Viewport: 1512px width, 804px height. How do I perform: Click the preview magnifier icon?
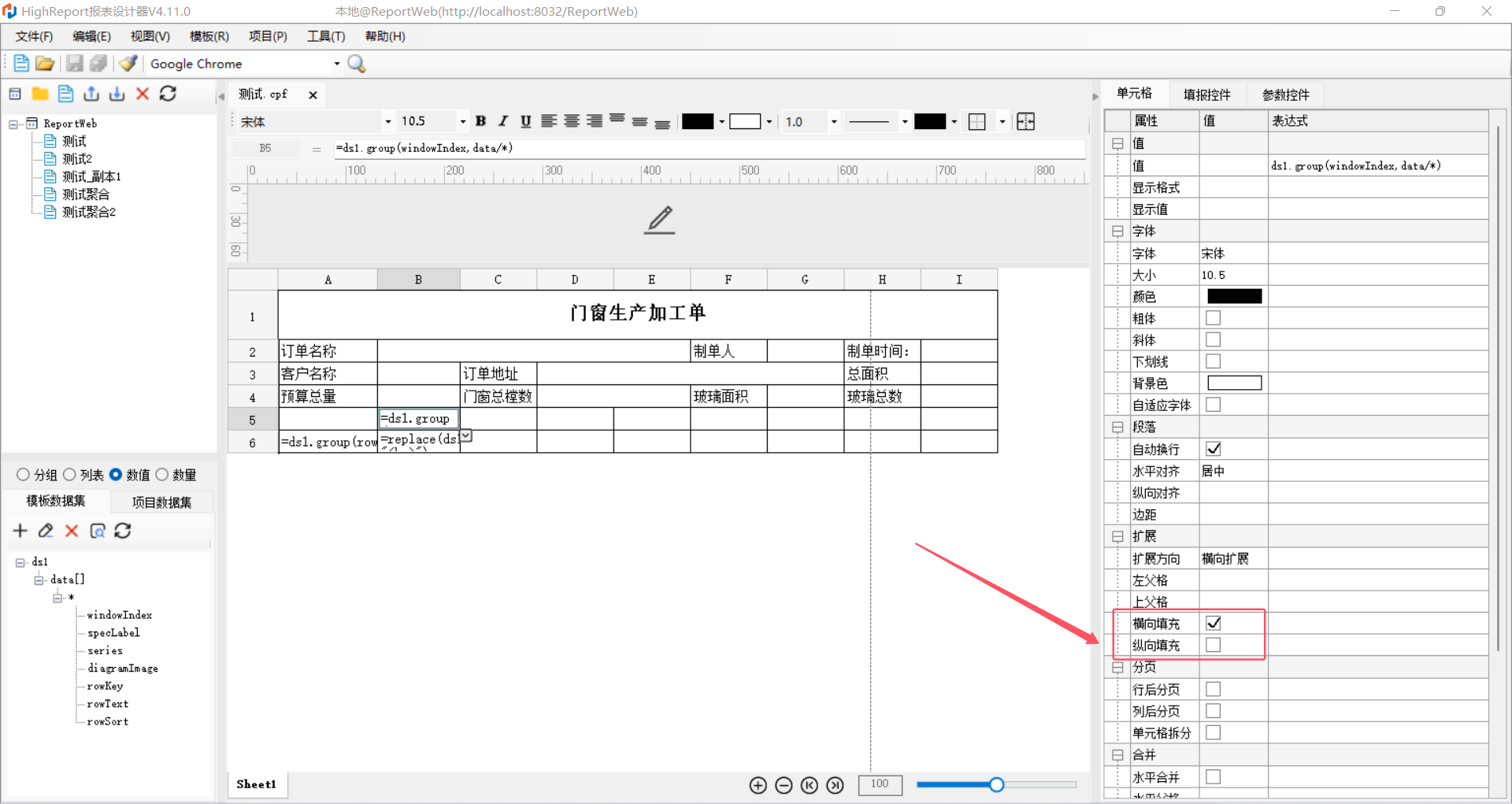(x=357, y=64)
